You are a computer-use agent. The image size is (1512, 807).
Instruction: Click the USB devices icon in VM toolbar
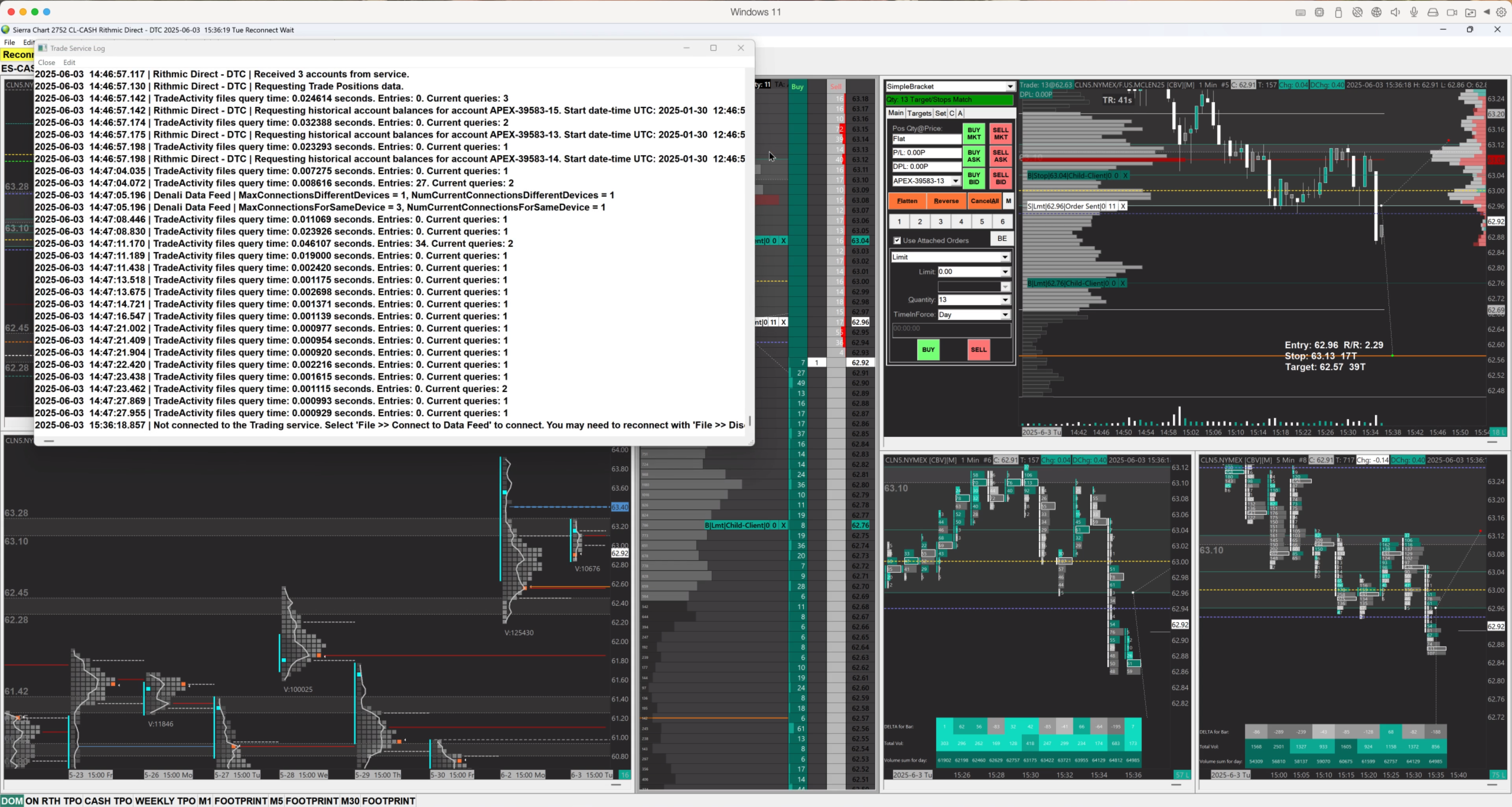[1338, 12]
